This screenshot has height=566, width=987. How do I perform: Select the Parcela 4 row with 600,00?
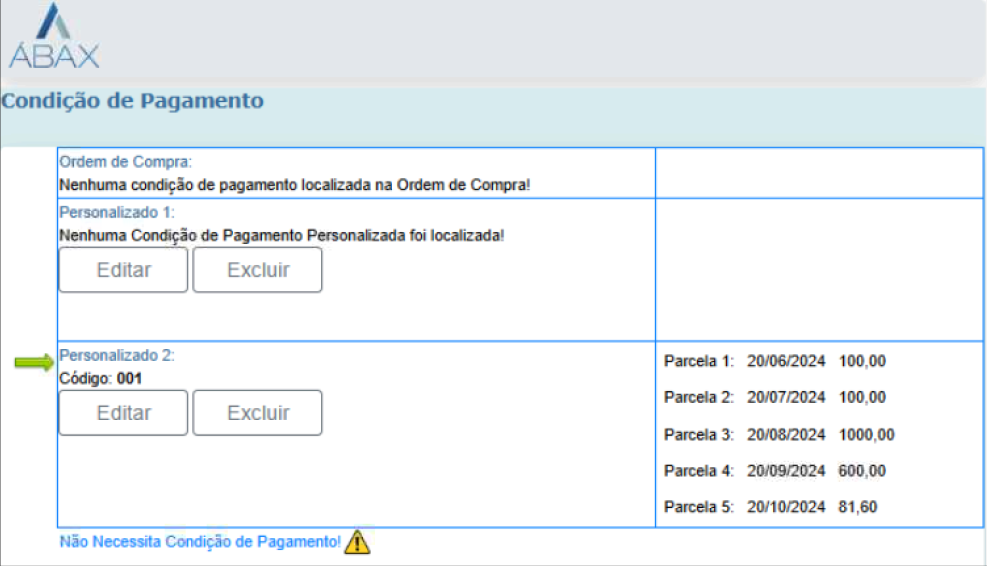[x=776, y=470]
